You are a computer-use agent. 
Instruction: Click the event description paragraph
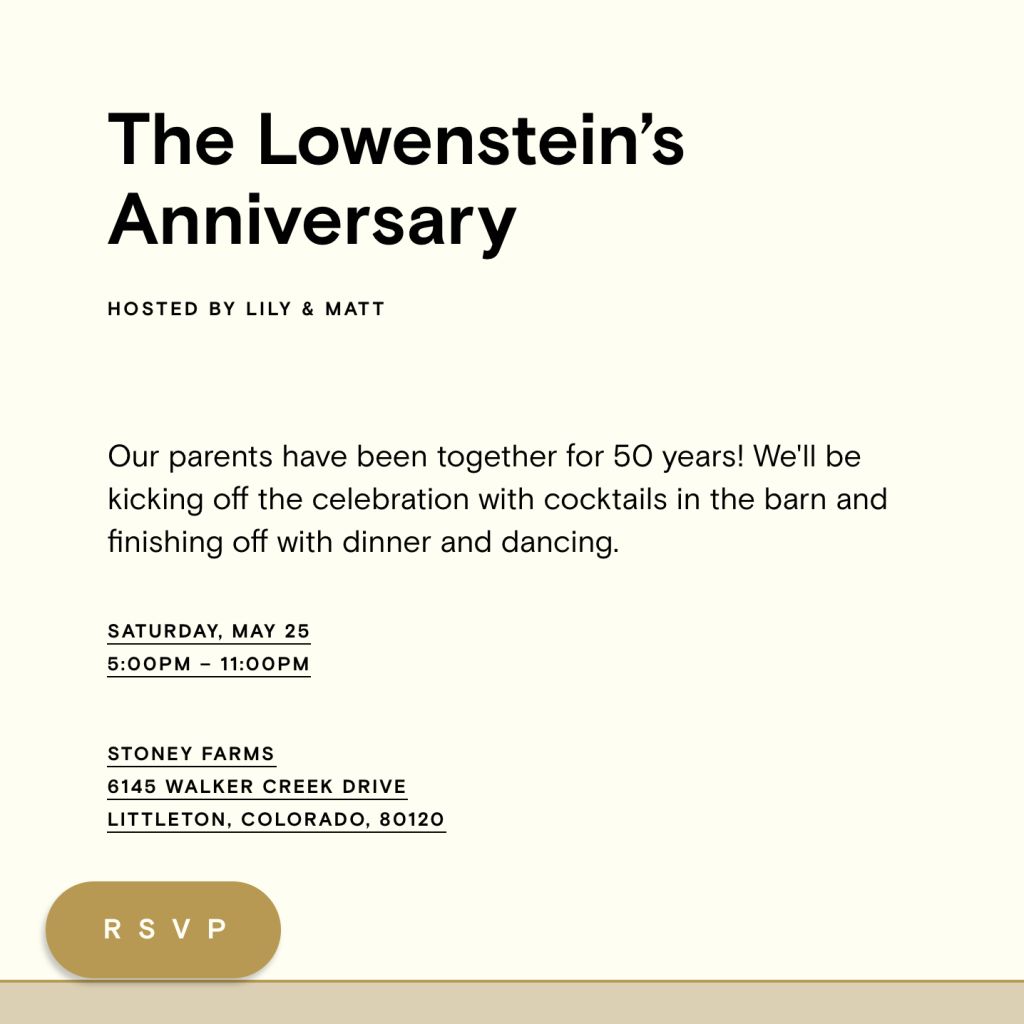click(498, 499)
